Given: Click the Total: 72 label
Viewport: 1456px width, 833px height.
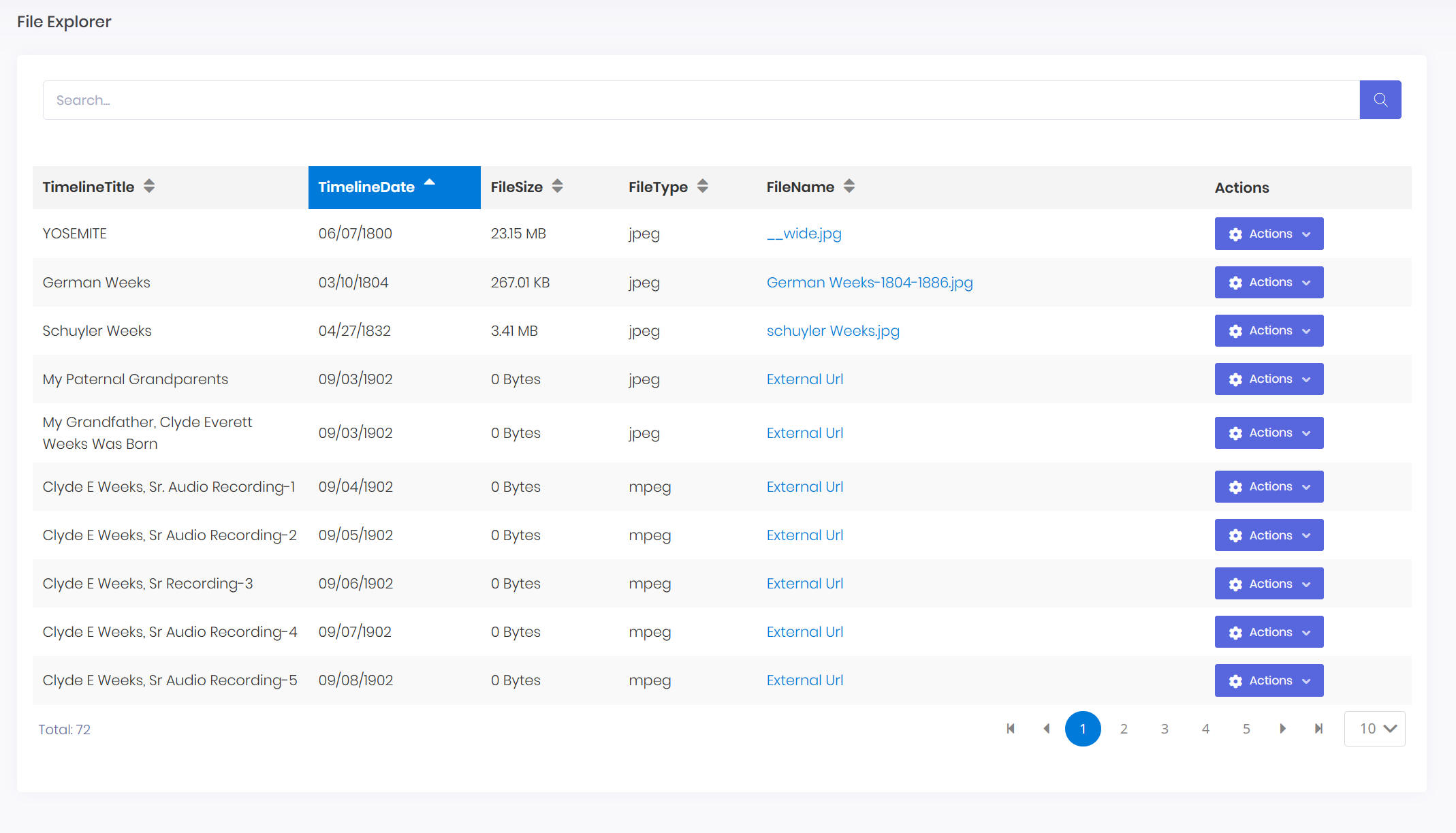Looking at the screenshot, I should pyautogui.click(x=64, y=729).
